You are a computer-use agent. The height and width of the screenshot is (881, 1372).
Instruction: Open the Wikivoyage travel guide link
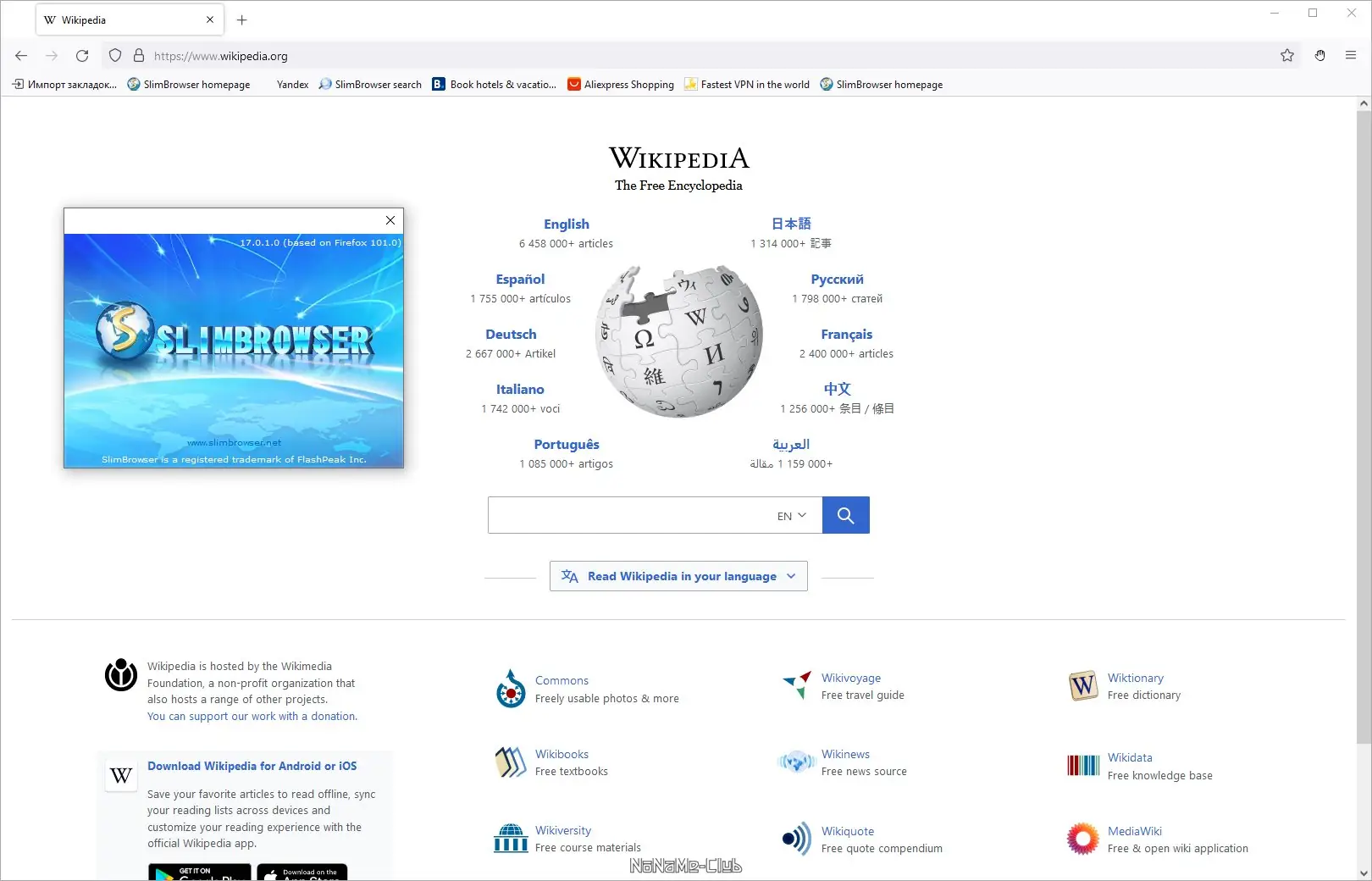[851, 679]
